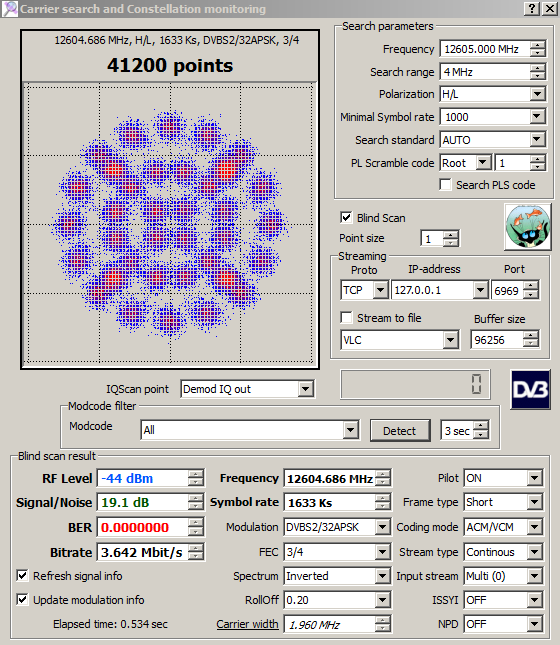Click the IP-address input field
This screenshot has height=645, width=560.
click(432, 290)
